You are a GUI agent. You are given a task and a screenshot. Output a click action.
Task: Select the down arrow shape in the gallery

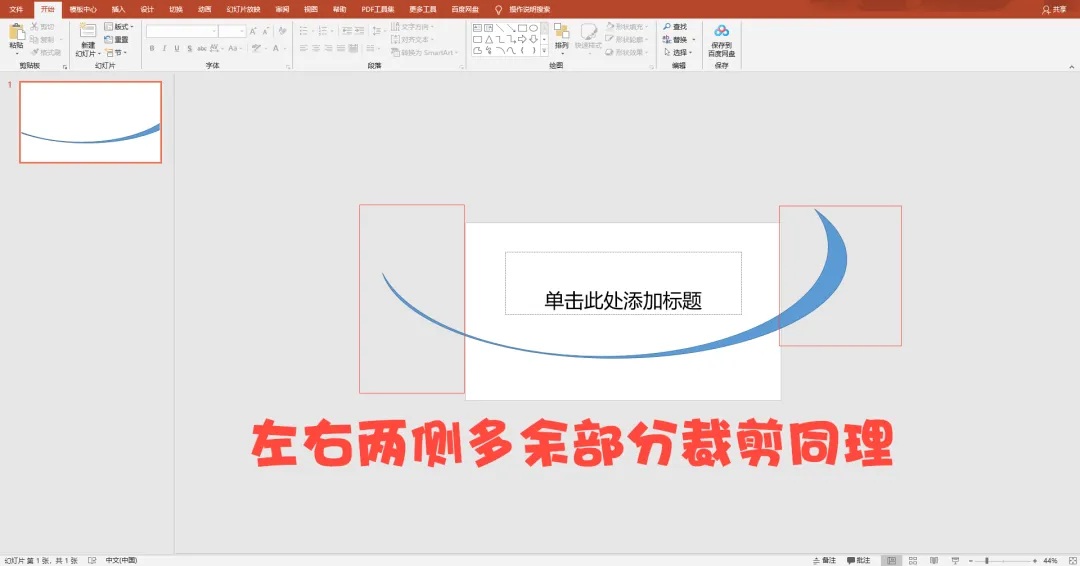[x=533, y=39]
